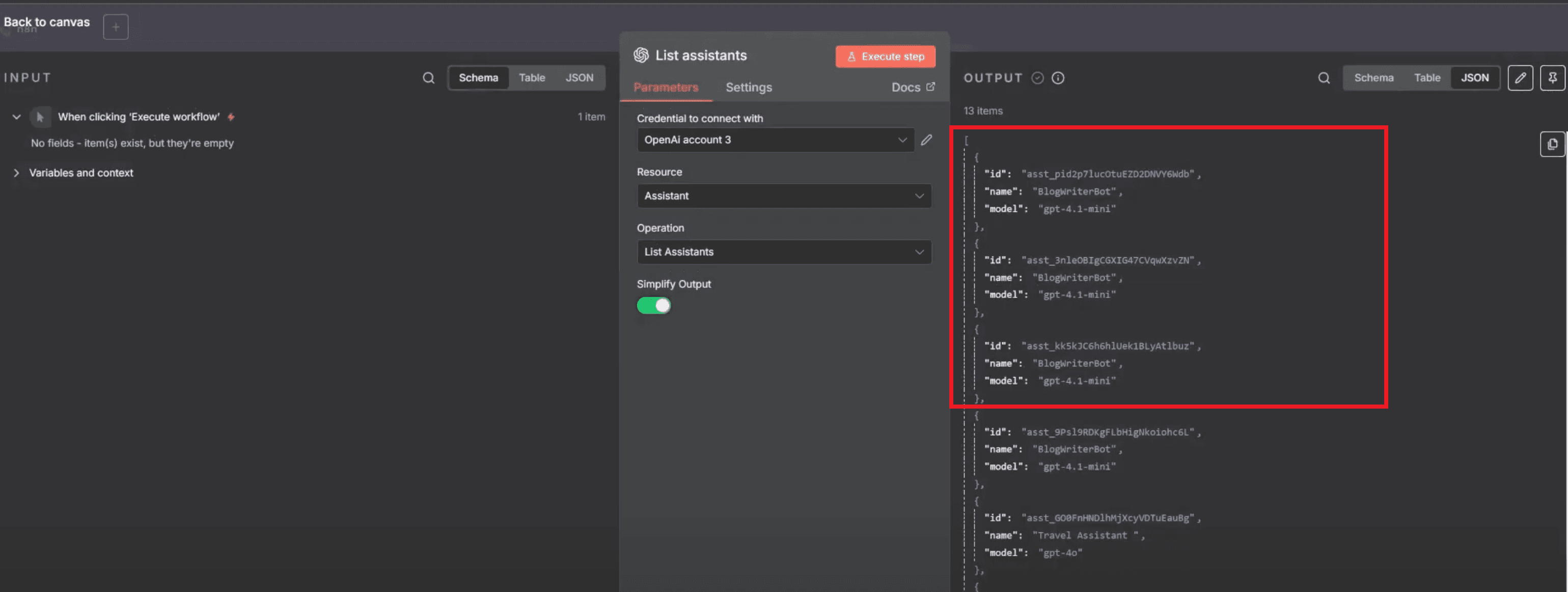
Task: Open the Docs link
Action: (912, 87)
